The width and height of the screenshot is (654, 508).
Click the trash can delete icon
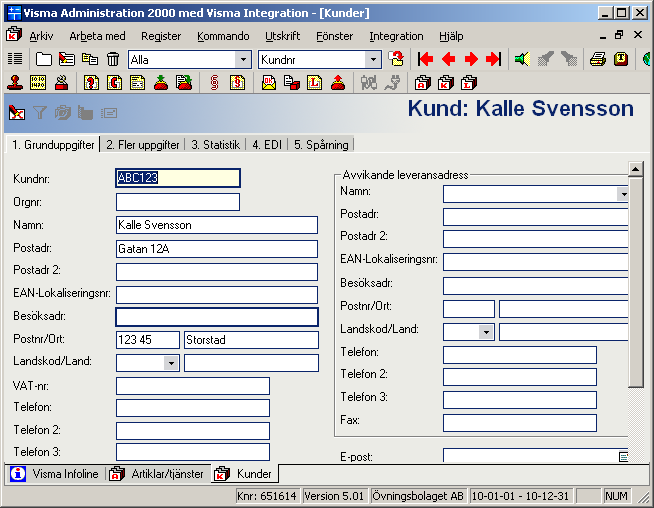113,59
